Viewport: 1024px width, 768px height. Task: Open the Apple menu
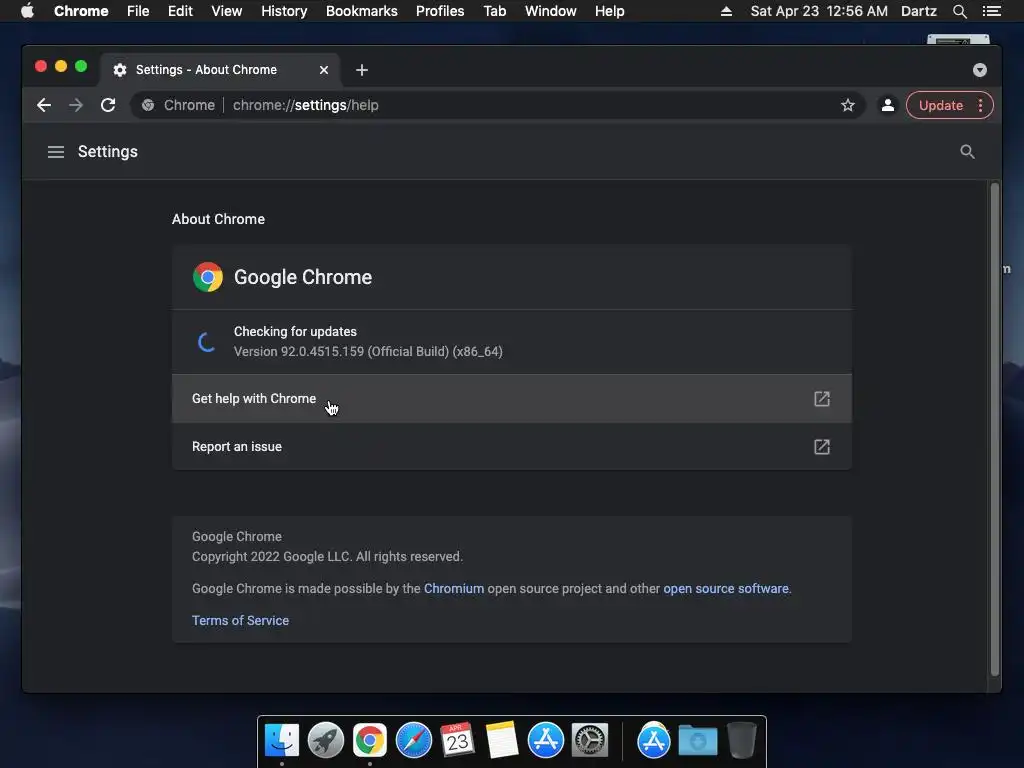27,11
